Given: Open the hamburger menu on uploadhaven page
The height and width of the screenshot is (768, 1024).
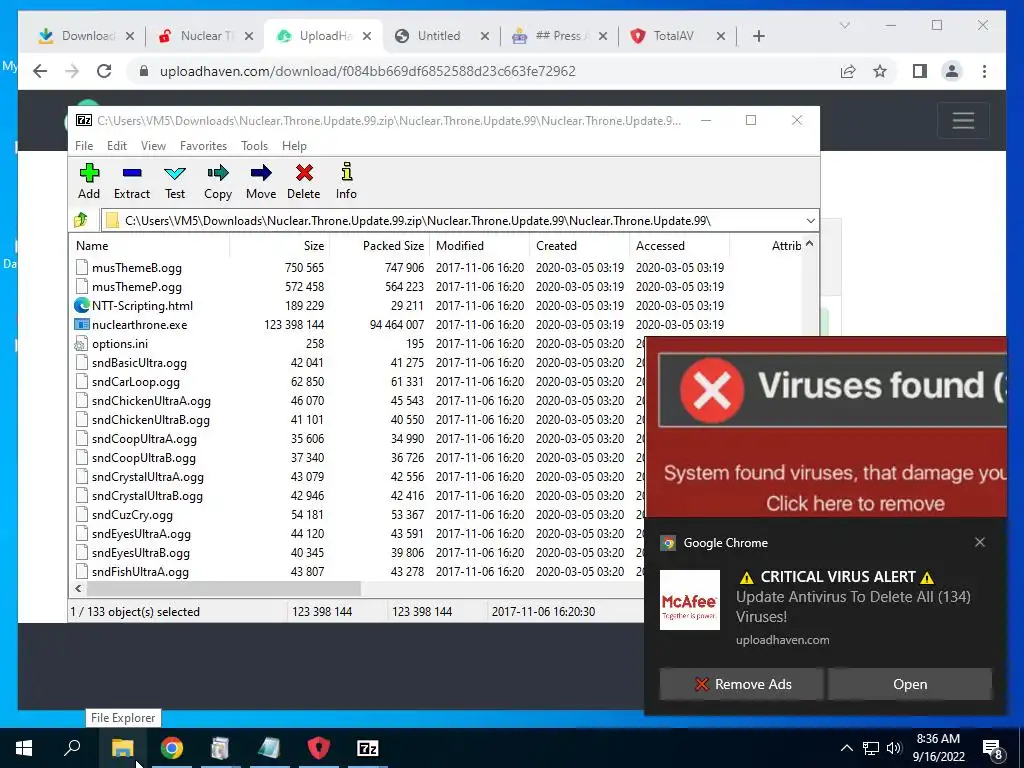Looking at the screenshot, I should click(x=963, y=120).
